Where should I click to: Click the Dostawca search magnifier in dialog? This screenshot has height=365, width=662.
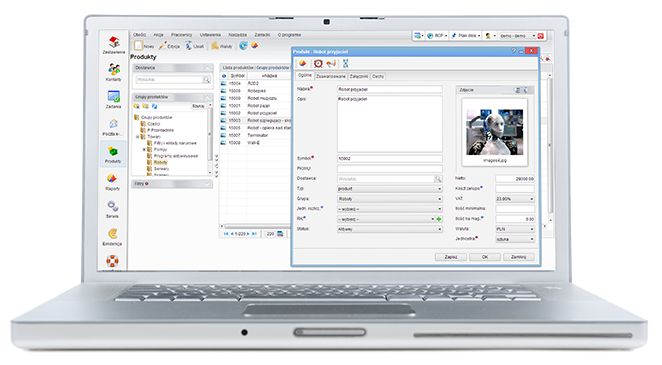(438, 179)
